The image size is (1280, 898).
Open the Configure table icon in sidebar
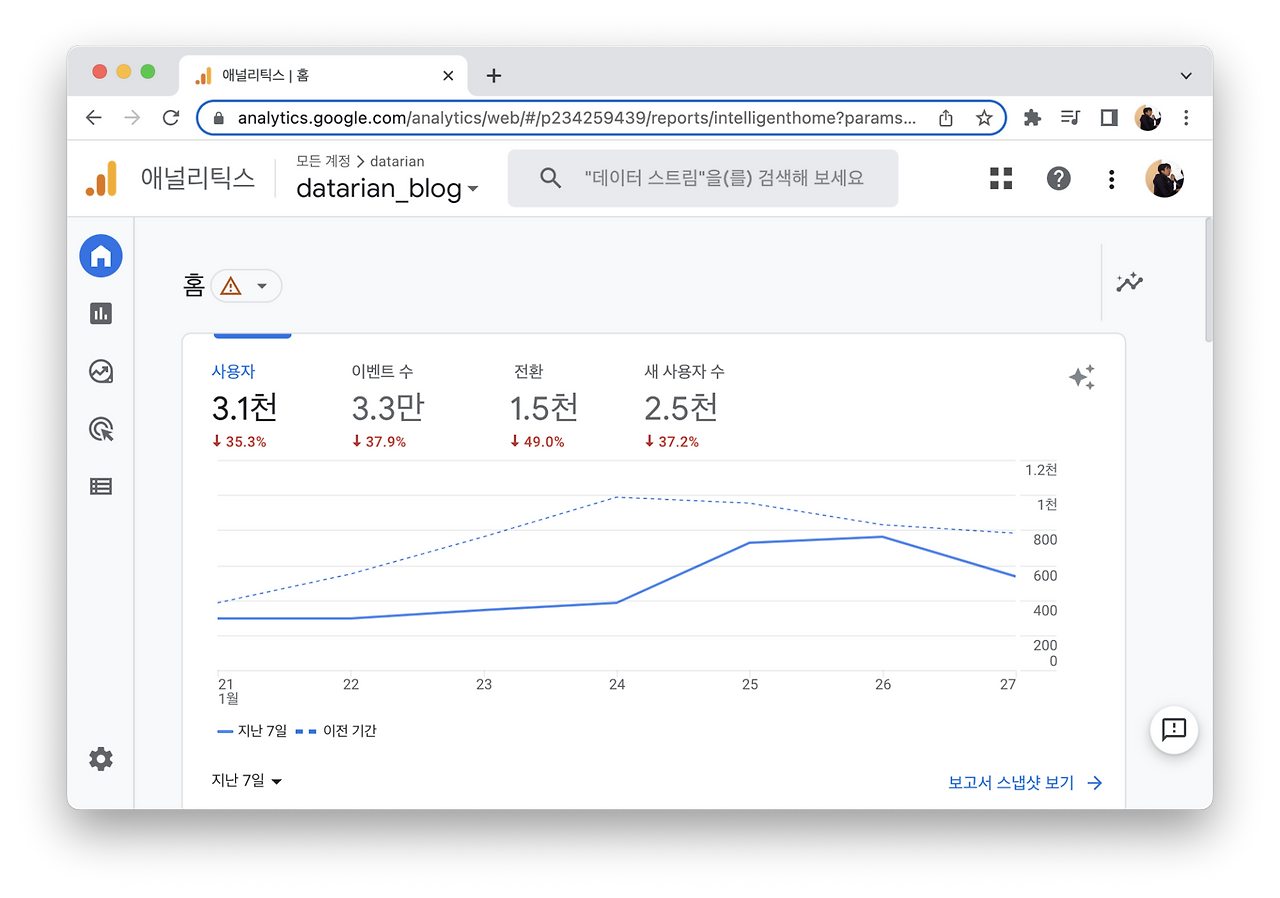tap(101, 487)
